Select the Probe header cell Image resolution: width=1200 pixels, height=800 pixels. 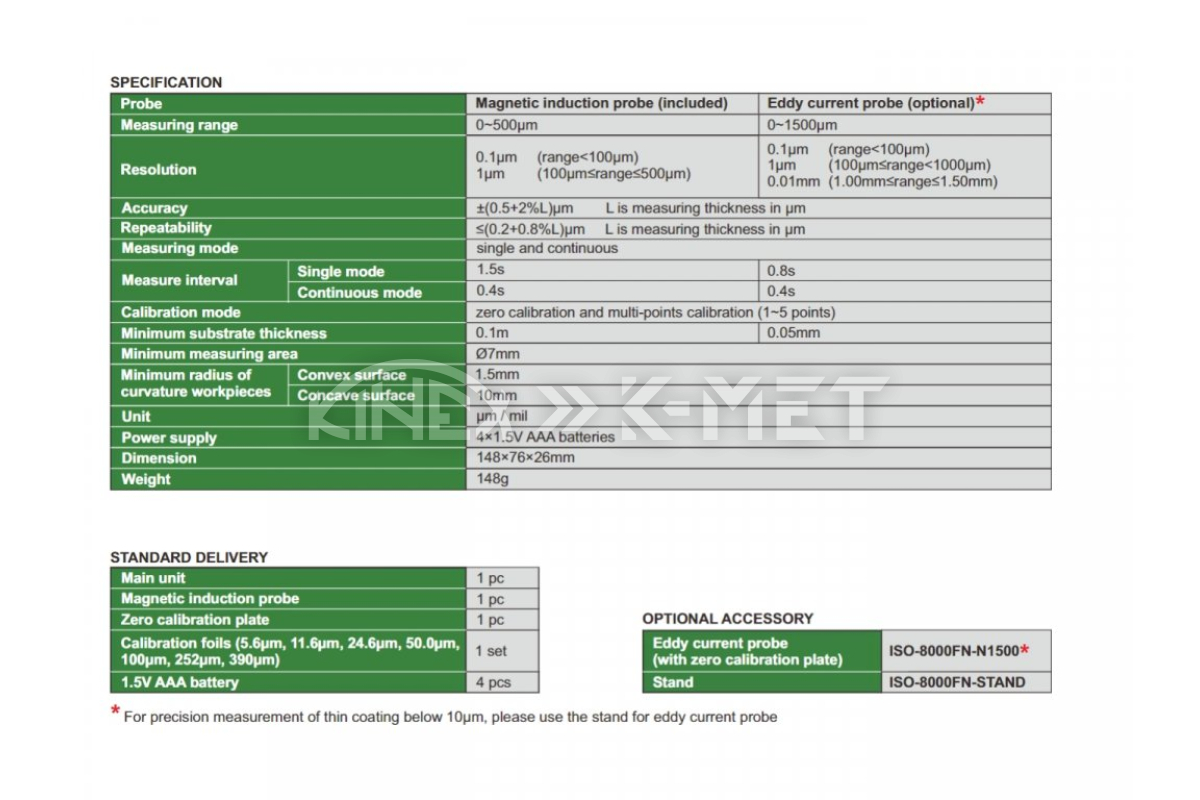click(x=288, y=103)
